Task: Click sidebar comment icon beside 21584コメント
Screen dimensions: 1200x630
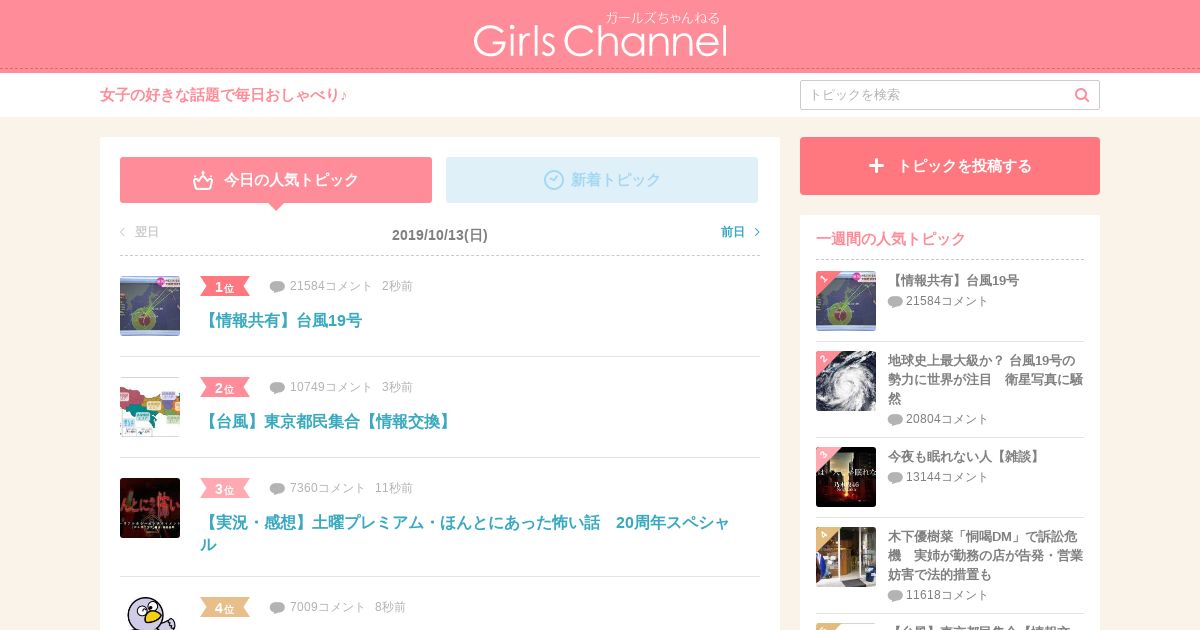Action: (895, 302)
